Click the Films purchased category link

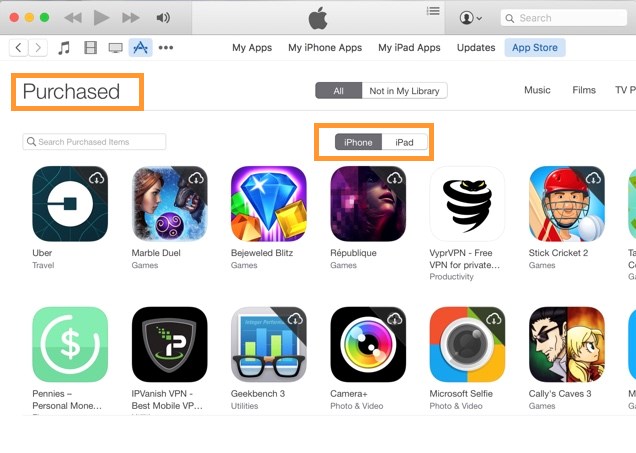tap(584, 90)
